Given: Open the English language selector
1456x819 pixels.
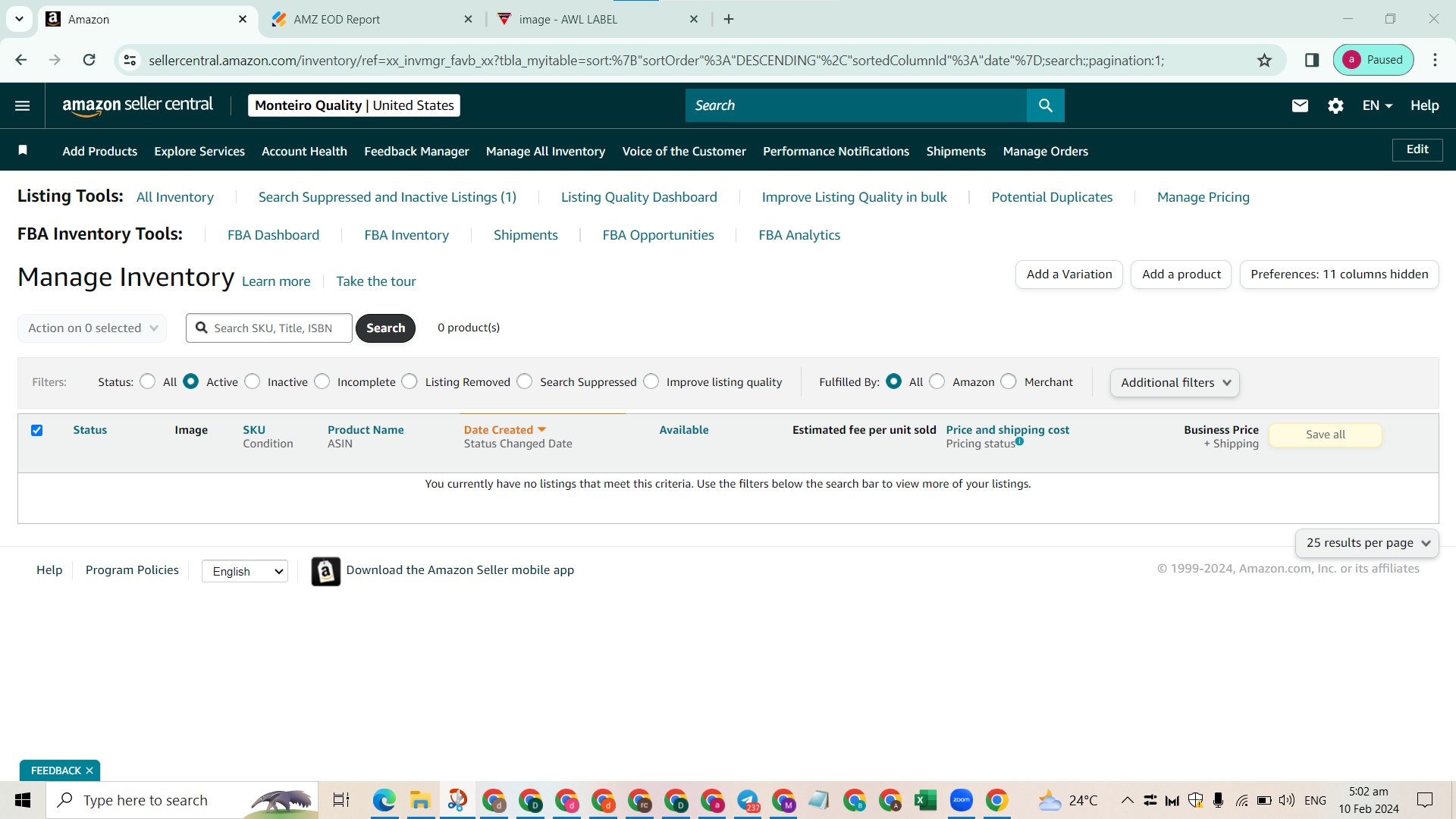Looking at the screenshot, I should 245,571.
